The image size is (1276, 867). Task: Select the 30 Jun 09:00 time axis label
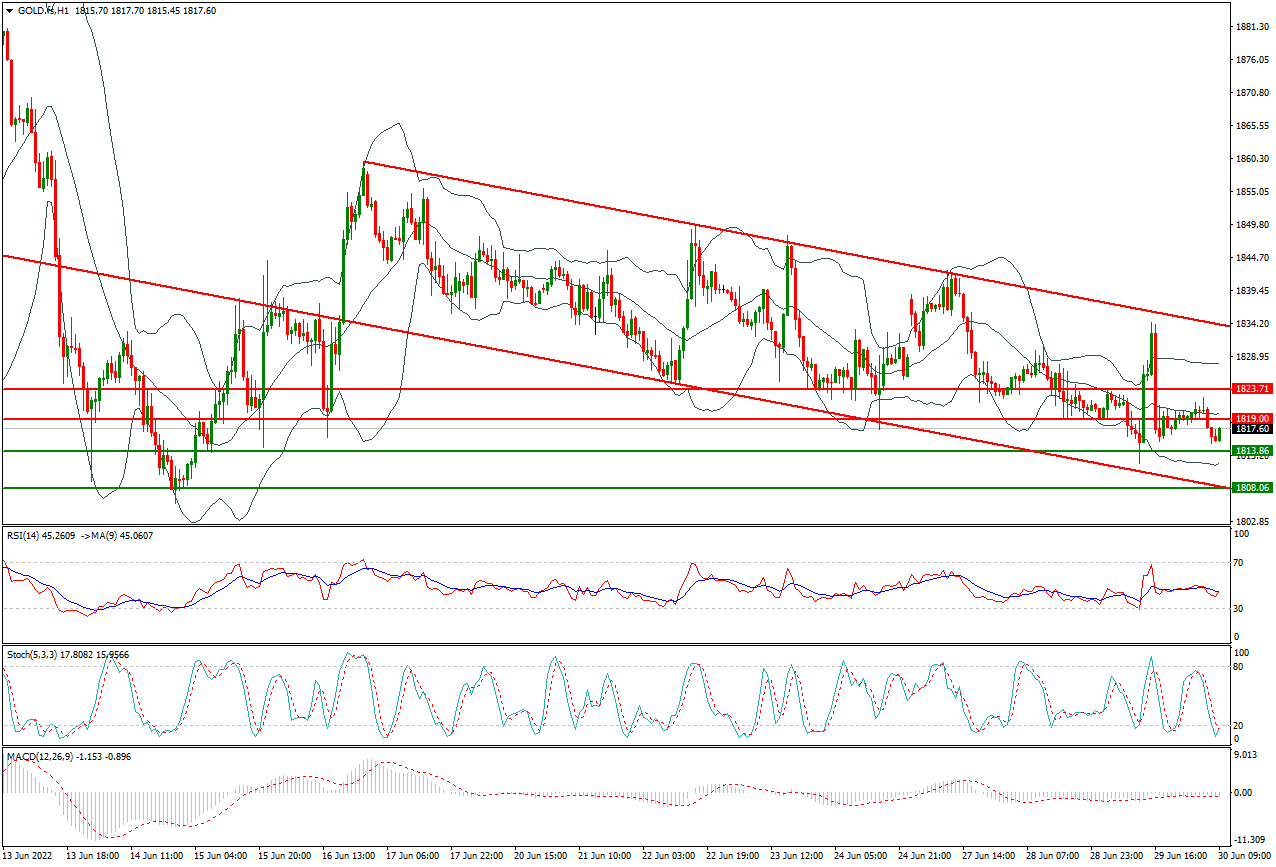click(1244, 858)
